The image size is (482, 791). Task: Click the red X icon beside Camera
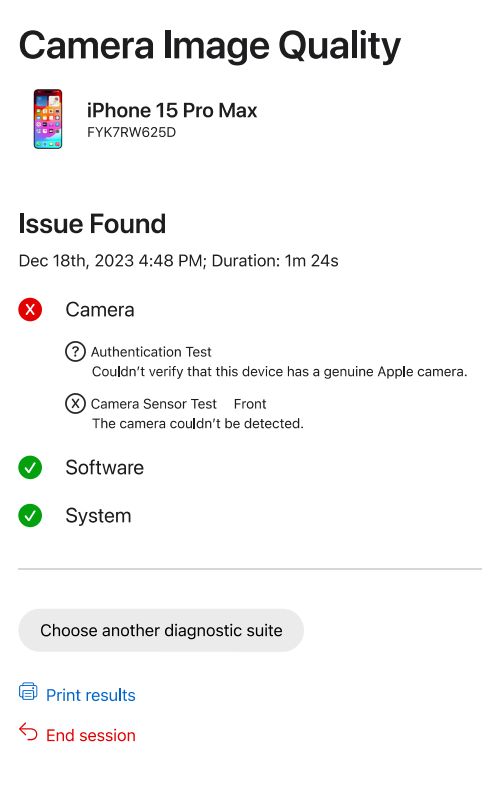(x=30, y=309)
